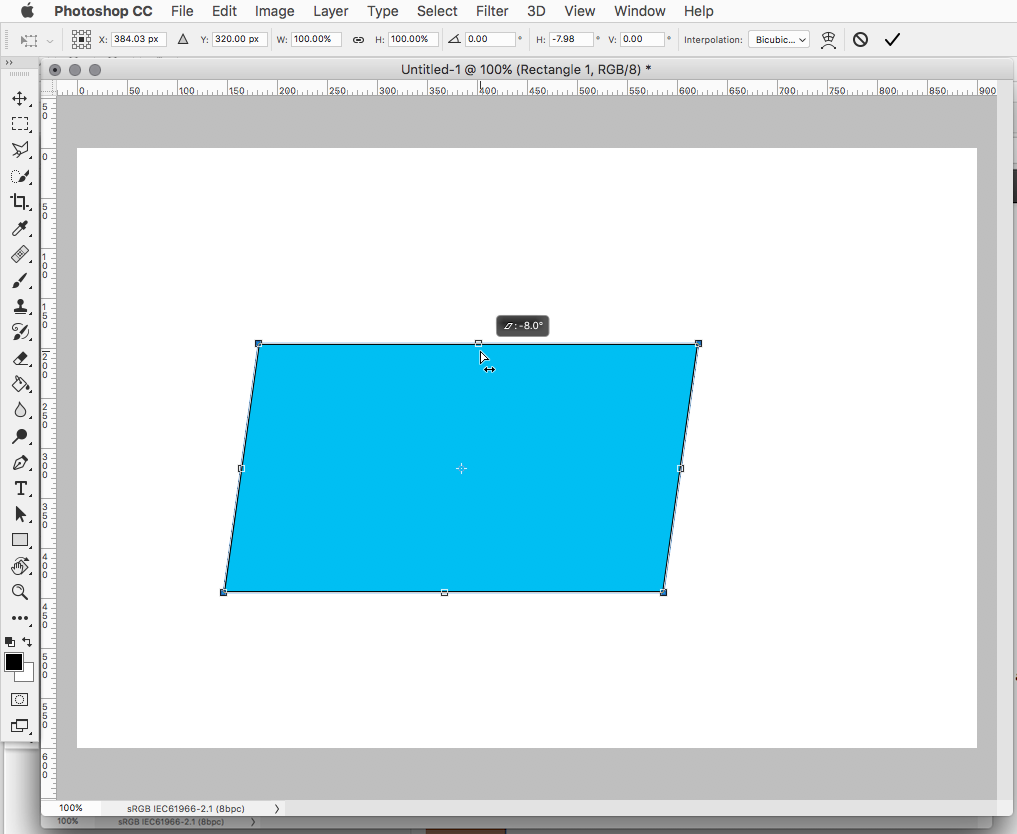Screen dimensions: 1017x834
Task: Select the Path Selection tool
Action: coord(19,514)
